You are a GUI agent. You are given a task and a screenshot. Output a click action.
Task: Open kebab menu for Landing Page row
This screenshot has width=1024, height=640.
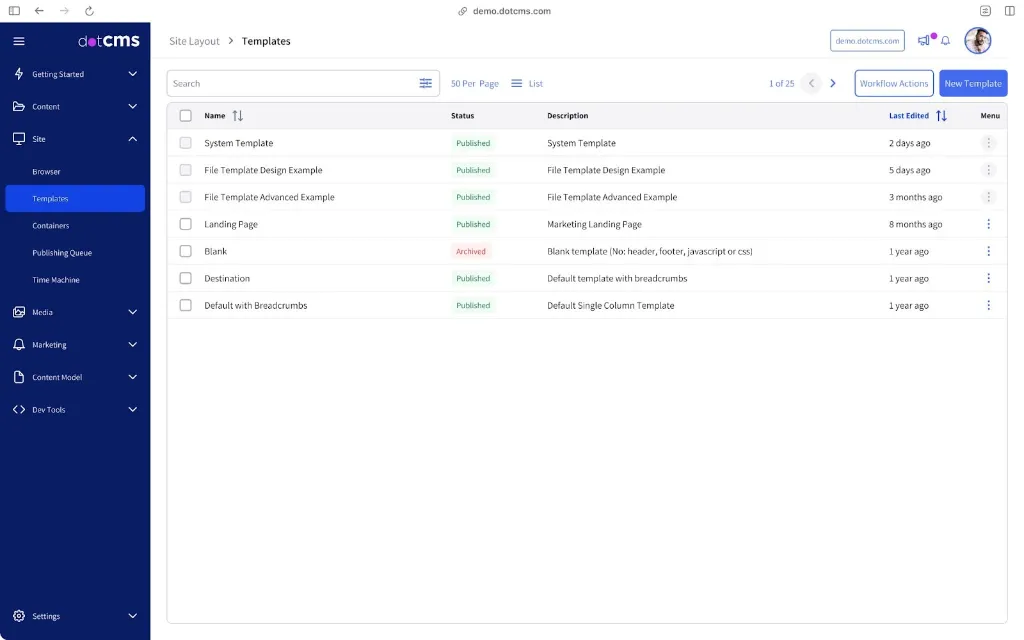(988, 224)
